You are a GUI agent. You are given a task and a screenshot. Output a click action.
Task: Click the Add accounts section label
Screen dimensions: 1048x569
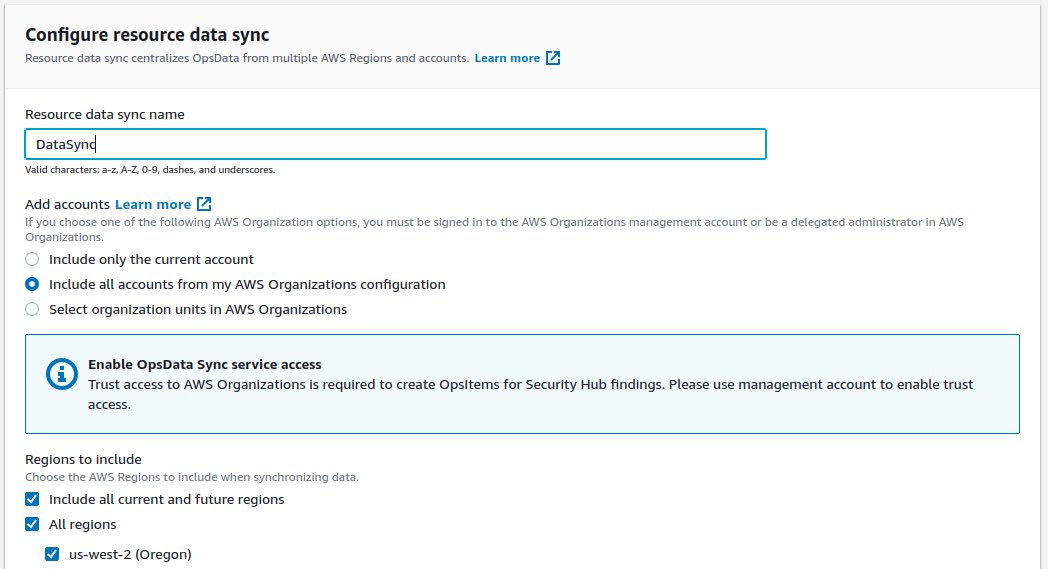pyautogui.click(x=66, y=204)
